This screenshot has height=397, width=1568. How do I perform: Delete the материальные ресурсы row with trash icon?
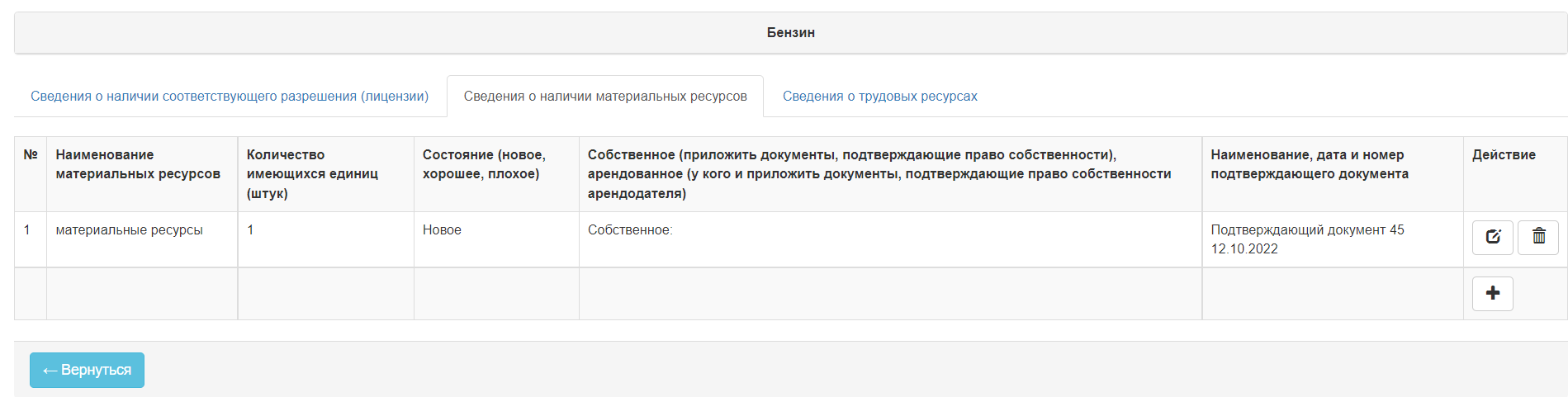tap(1538, 238)
